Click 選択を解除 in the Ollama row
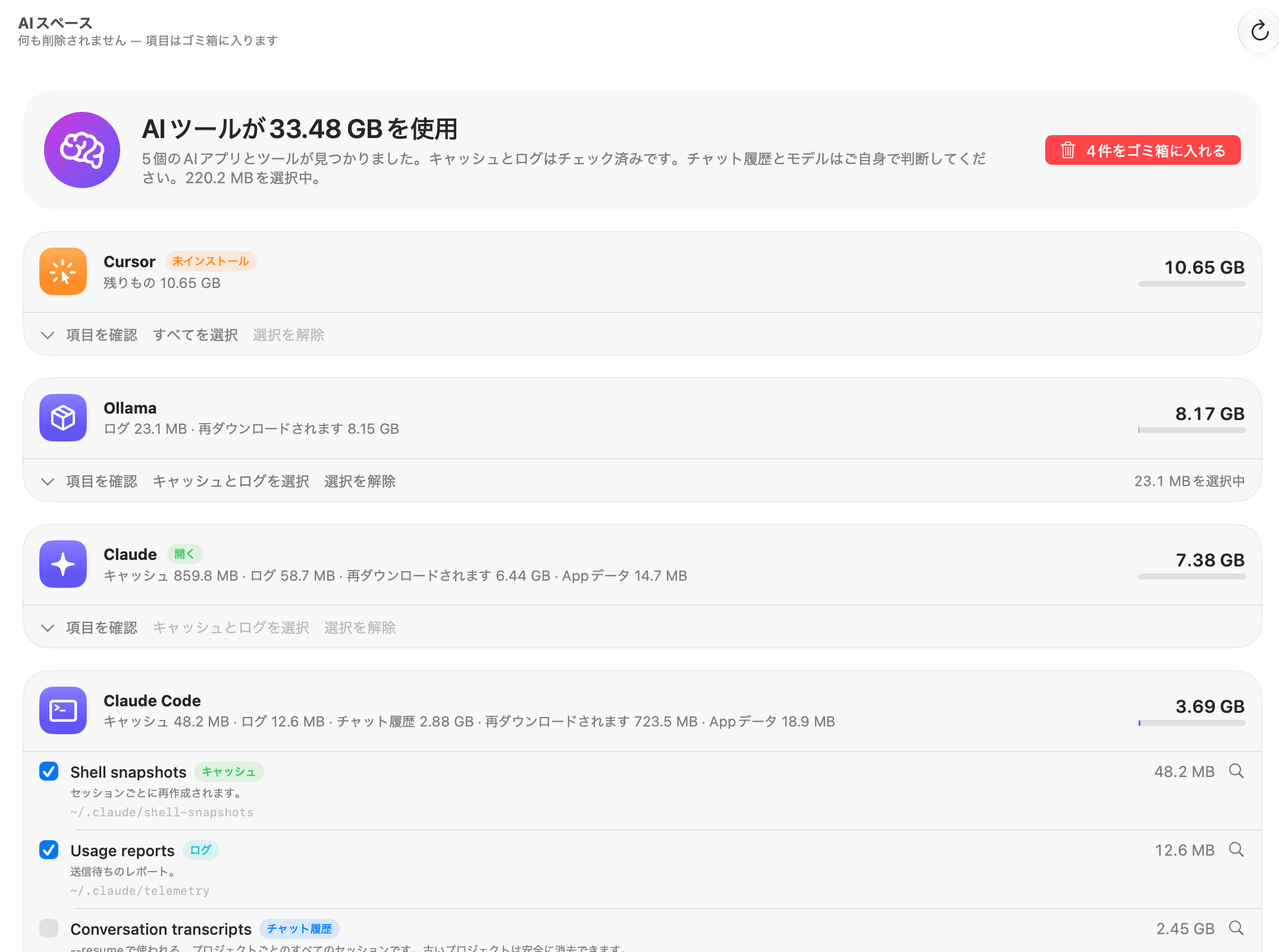The image size is (1279, 952). (360, 481)
